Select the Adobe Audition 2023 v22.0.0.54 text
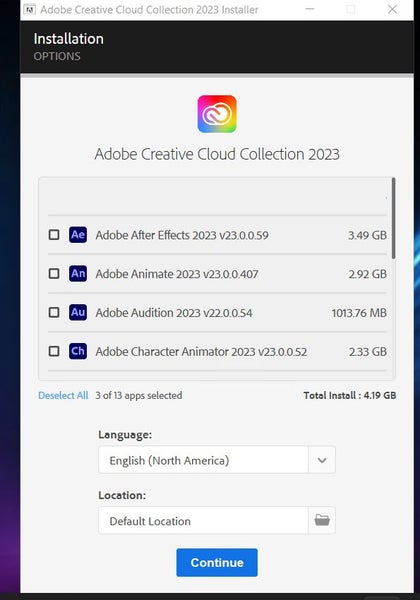Viewport: 420px width, 600px height. (x=174, y=313)
